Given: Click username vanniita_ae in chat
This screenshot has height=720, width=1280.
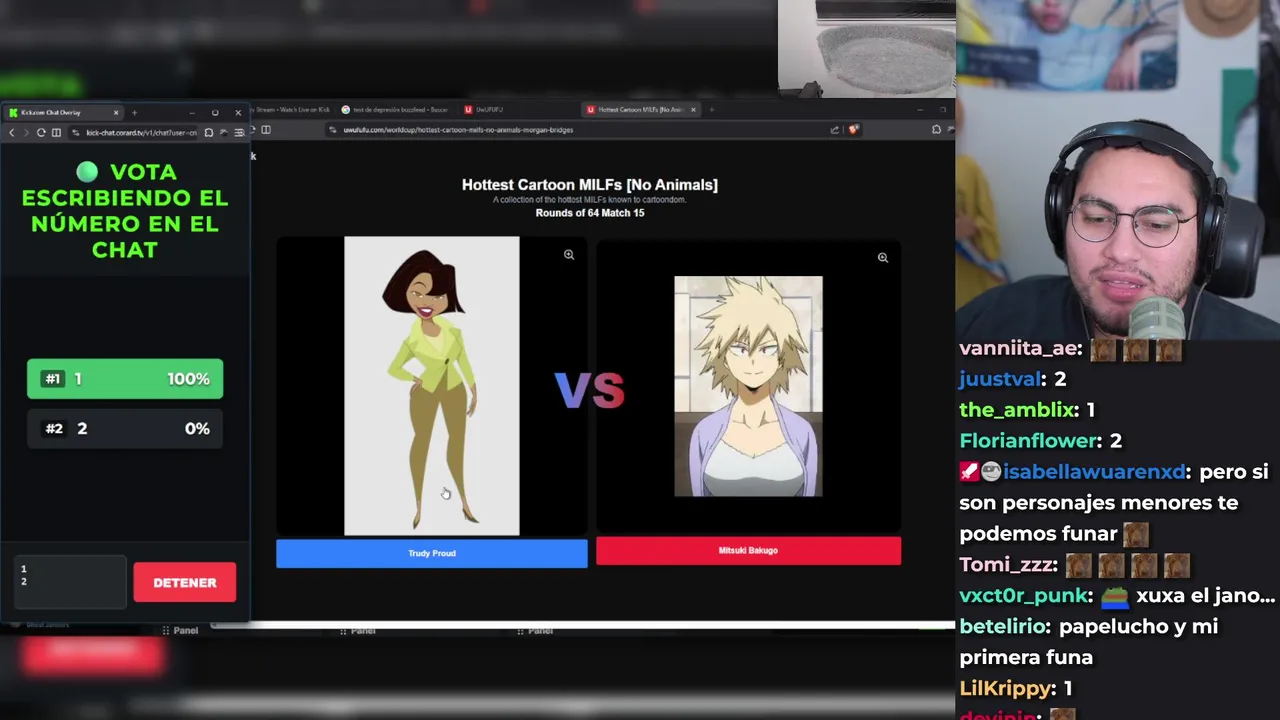Looking at the screenshot, I should tap(1017, 348).
